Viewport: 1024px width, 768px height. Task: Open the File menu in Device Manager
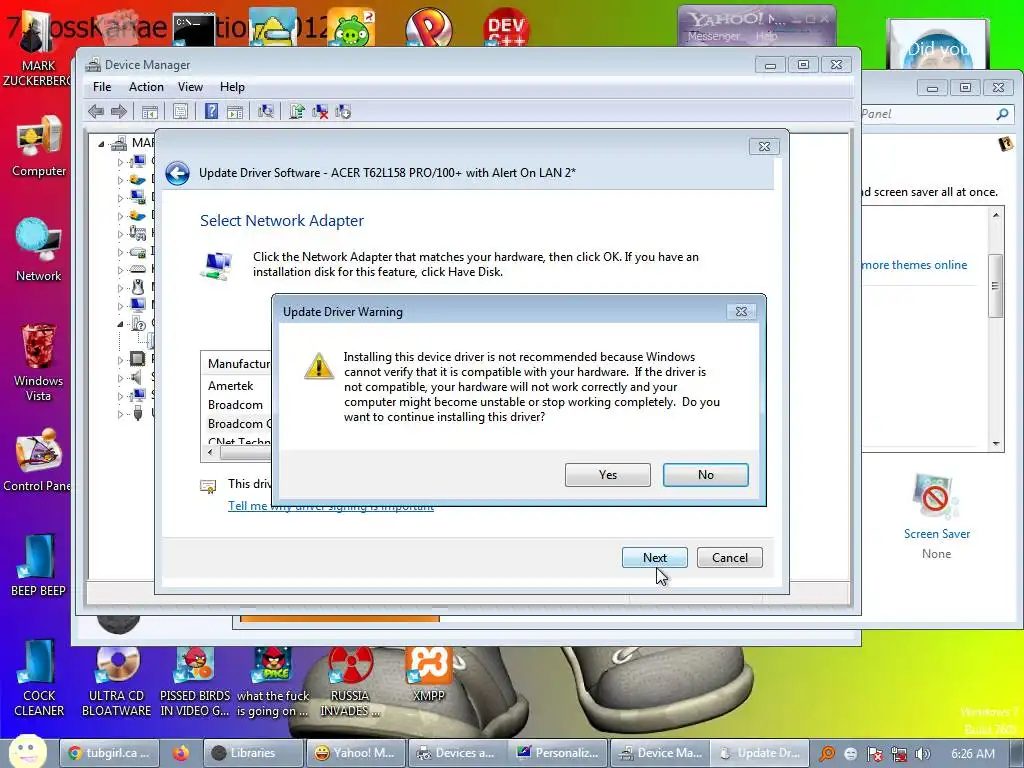click(x=102, y=87)
